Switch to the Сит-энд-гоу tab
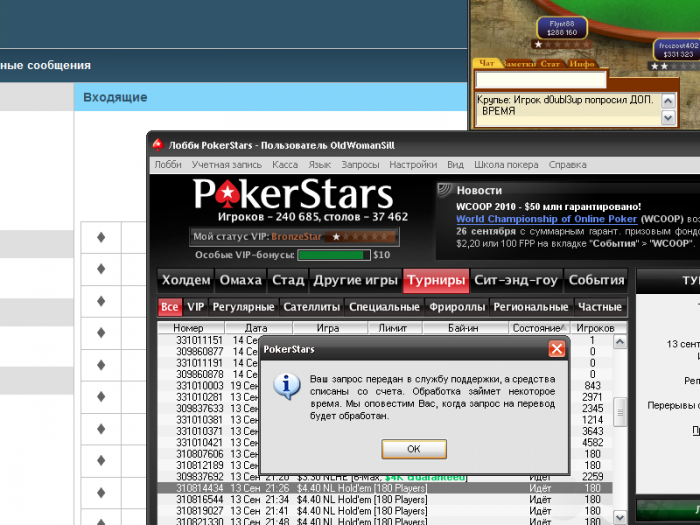The width and height of the screenshot is (700, 525). [x=516, y=280]
